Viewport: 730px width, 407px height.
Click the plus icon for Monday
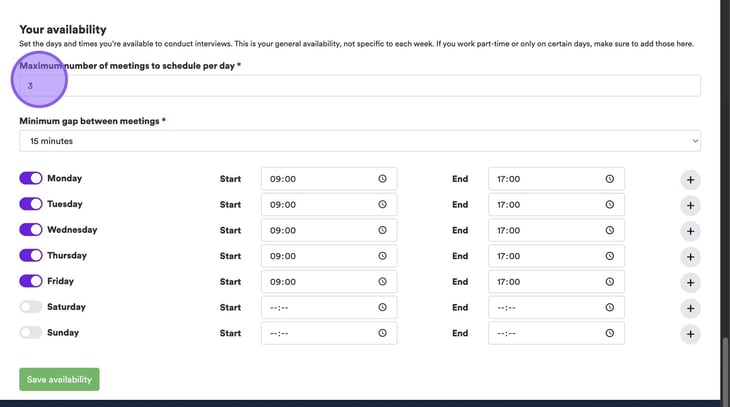click(x=690, y=180)
